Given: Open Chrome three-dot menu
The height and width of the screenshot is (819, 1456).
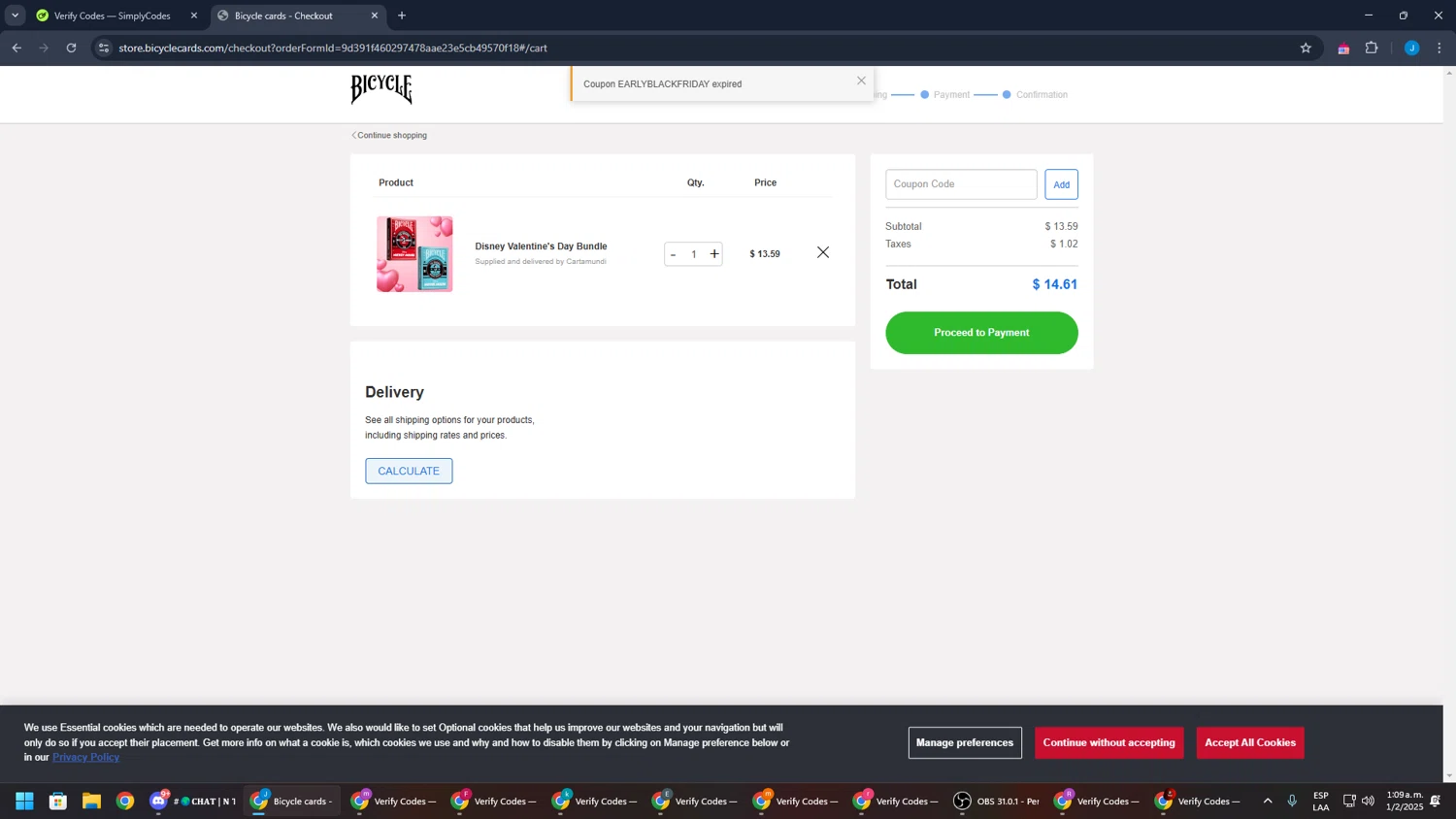Looking at the screenshot, I should coord(1439,48).
